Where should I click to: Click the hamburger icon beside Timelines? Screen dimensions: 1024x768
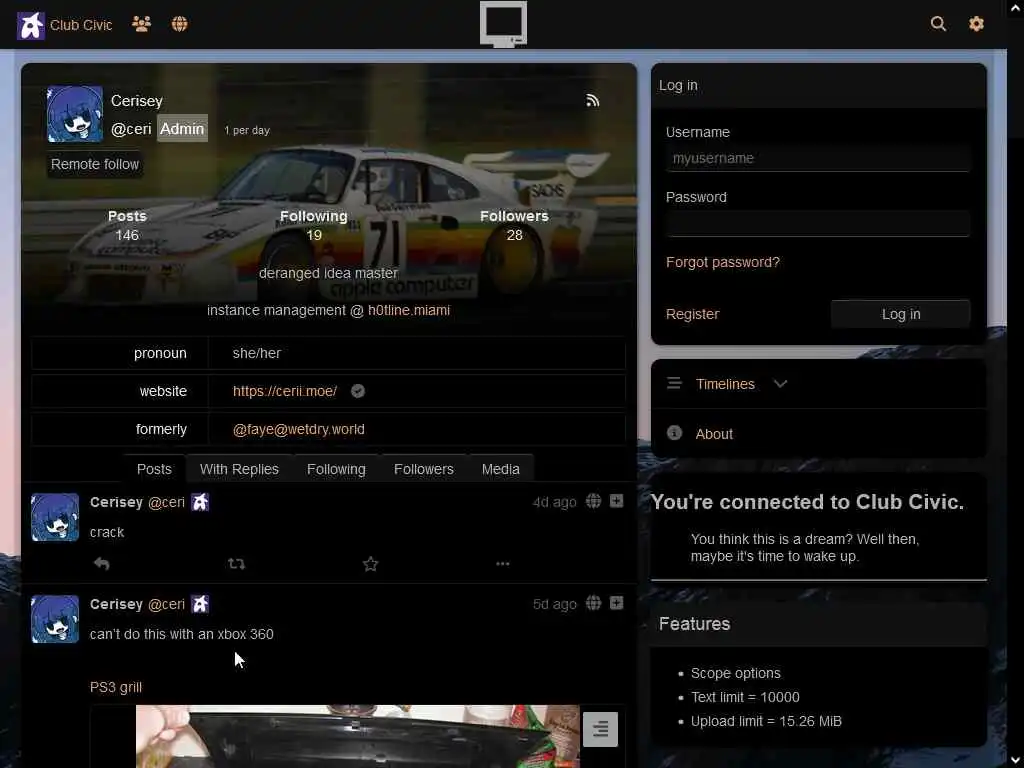click(674, 383)
